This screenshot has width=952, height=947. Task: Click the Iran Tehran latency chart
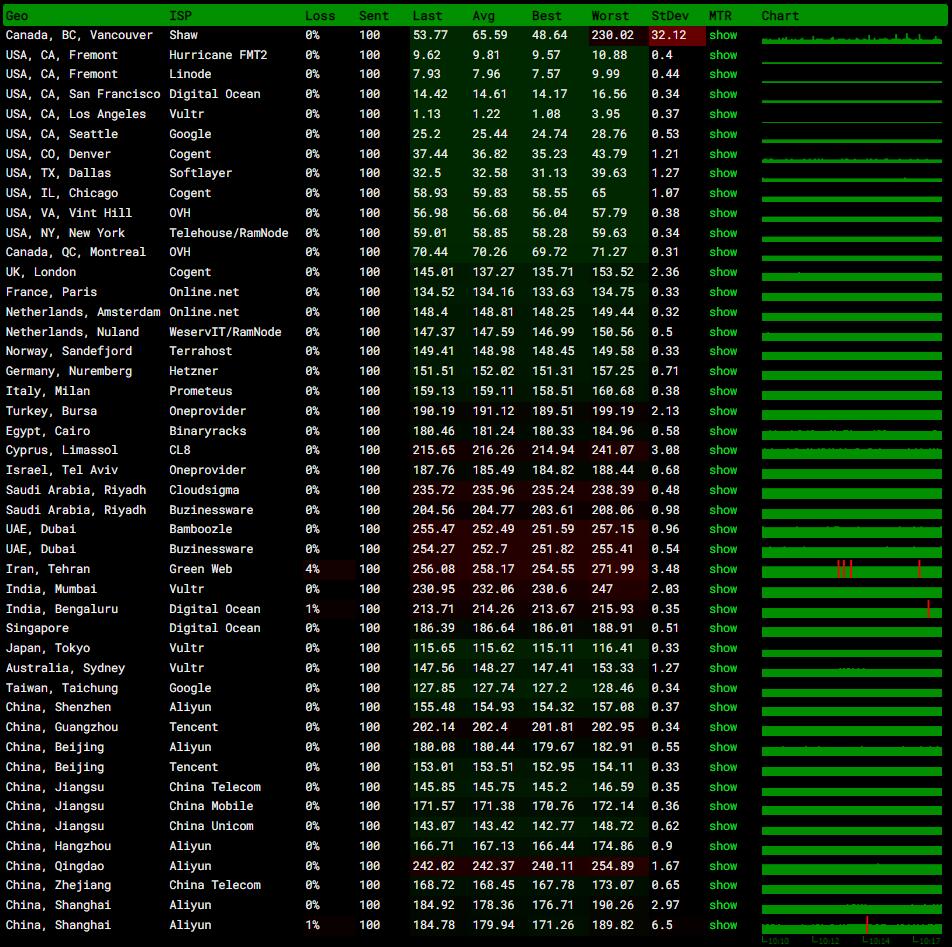pos(852,569)
